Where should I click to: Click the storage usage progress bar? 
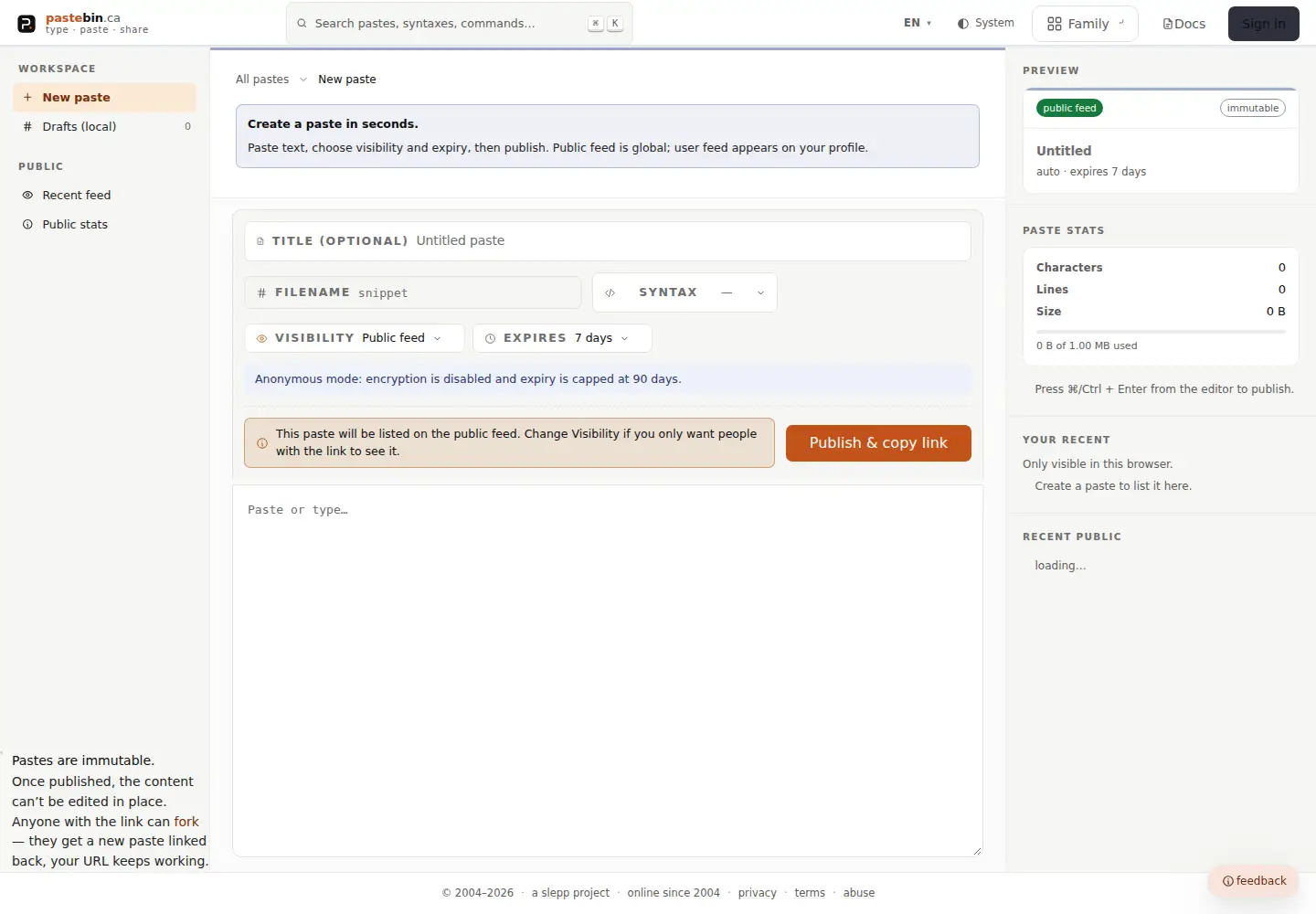[x=1161, y=331]
